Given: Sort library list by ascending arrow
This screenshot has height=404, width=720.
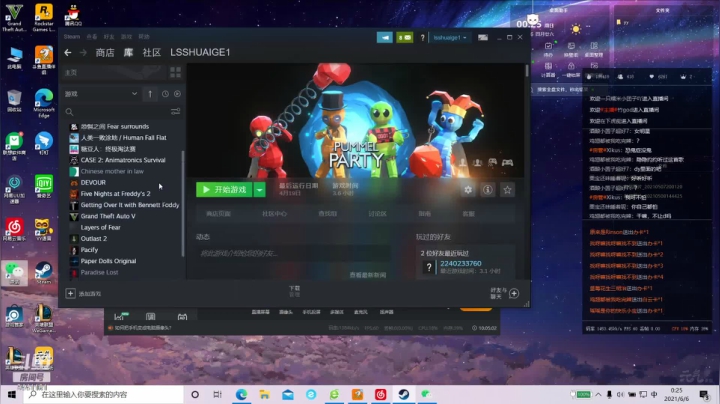Looking at the screenshot, I should coord(150,94).
